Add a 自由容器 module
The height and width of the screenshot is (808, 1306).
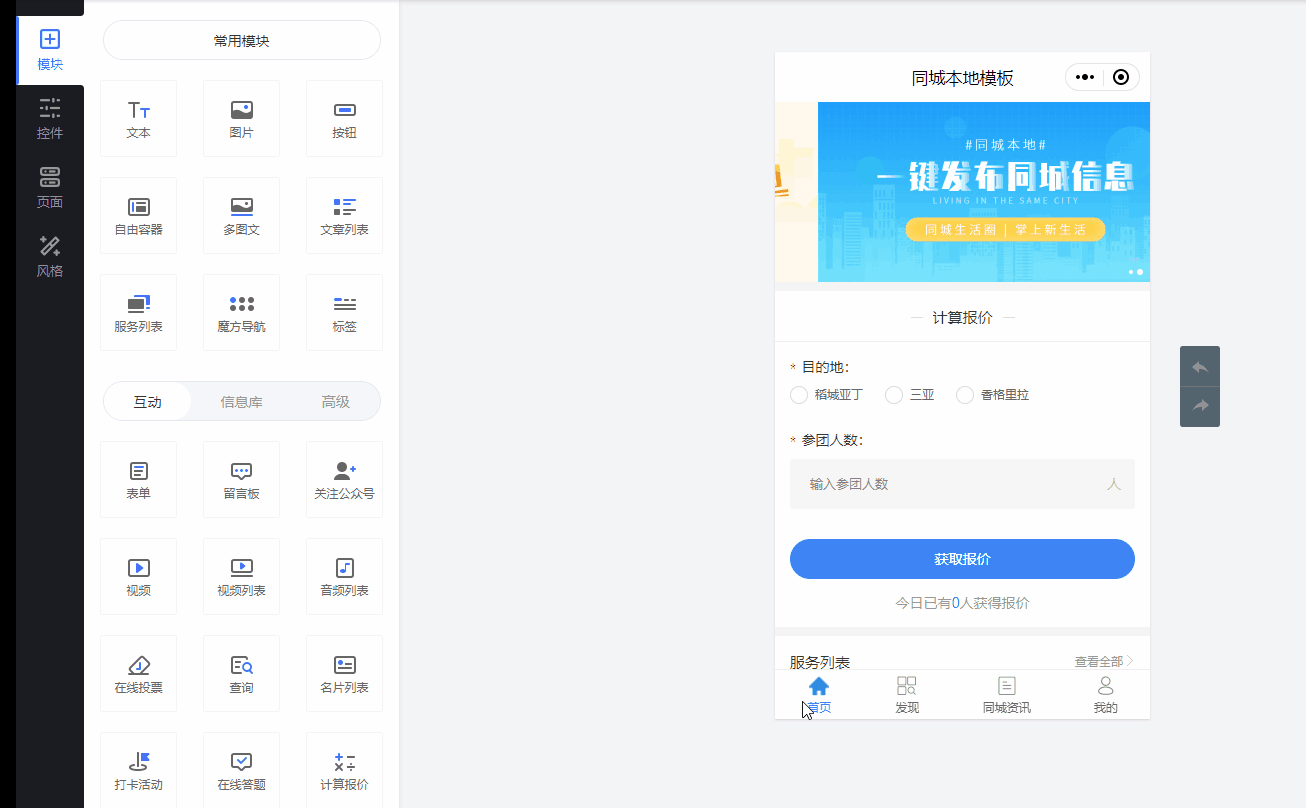coord(139,216)
